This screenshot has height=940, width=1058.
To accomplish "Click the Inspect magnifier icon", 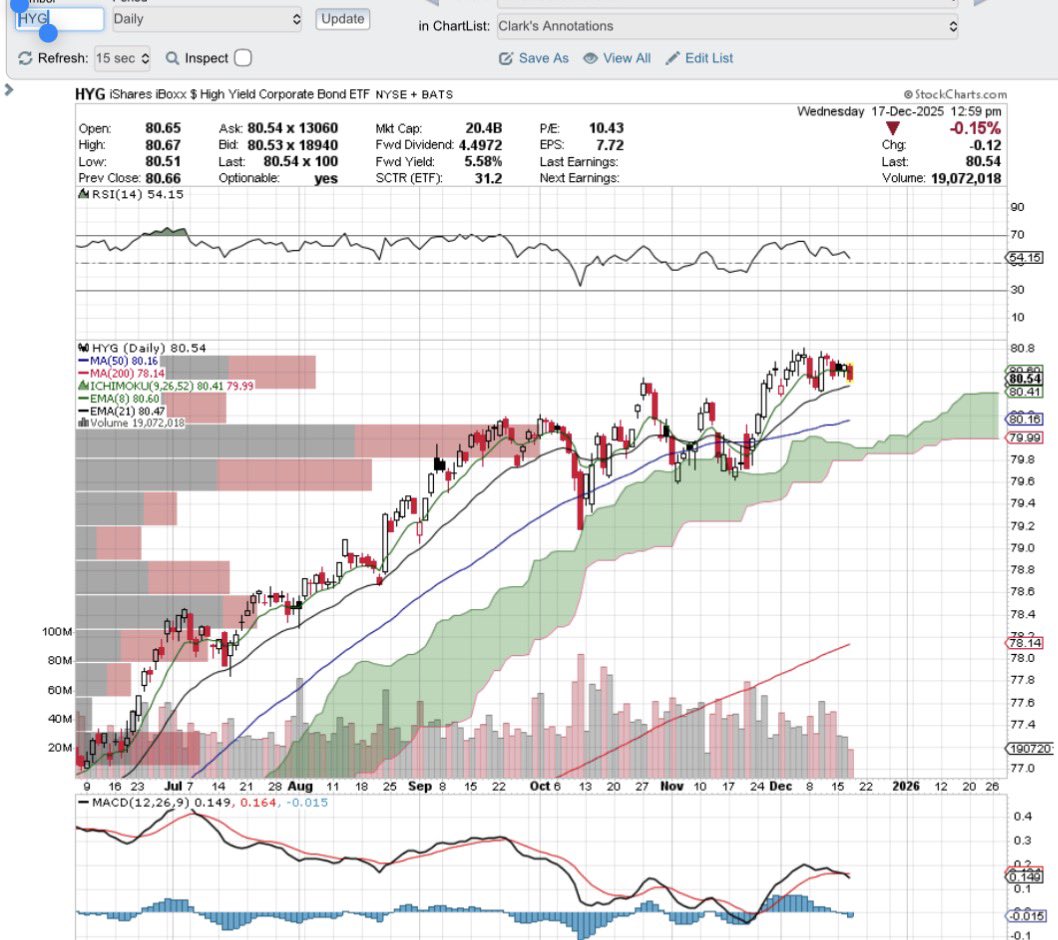I will 172,58.
